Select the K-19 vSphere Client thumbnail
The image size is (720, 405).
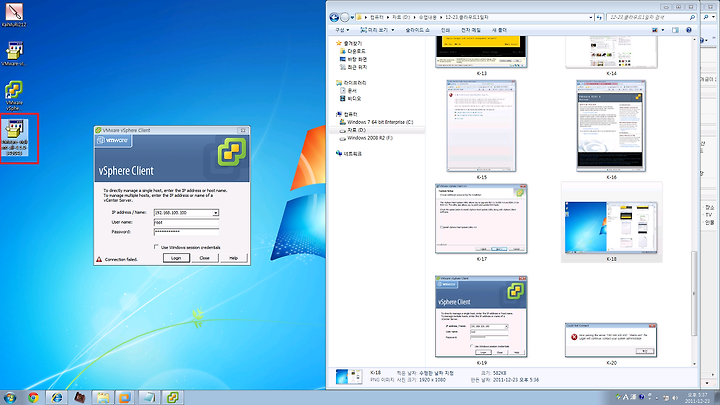pos(481,320)
